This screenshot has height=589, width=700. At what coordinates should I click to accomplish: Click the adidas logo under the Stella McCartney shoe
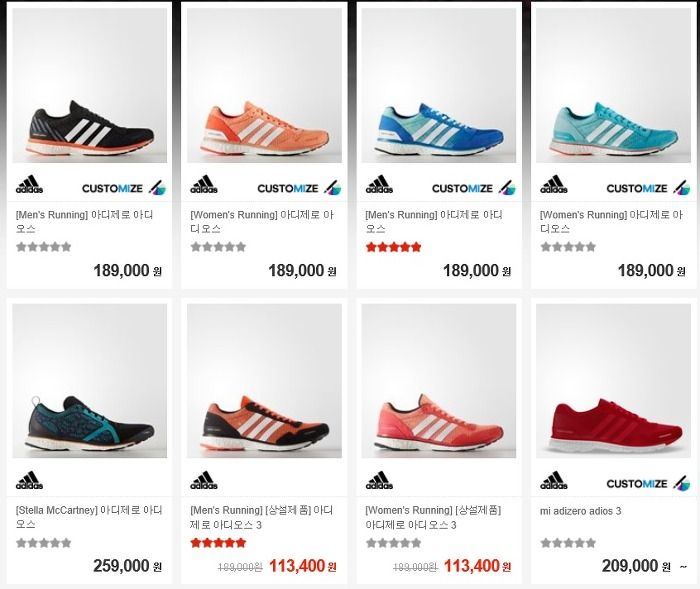point(29,480)
